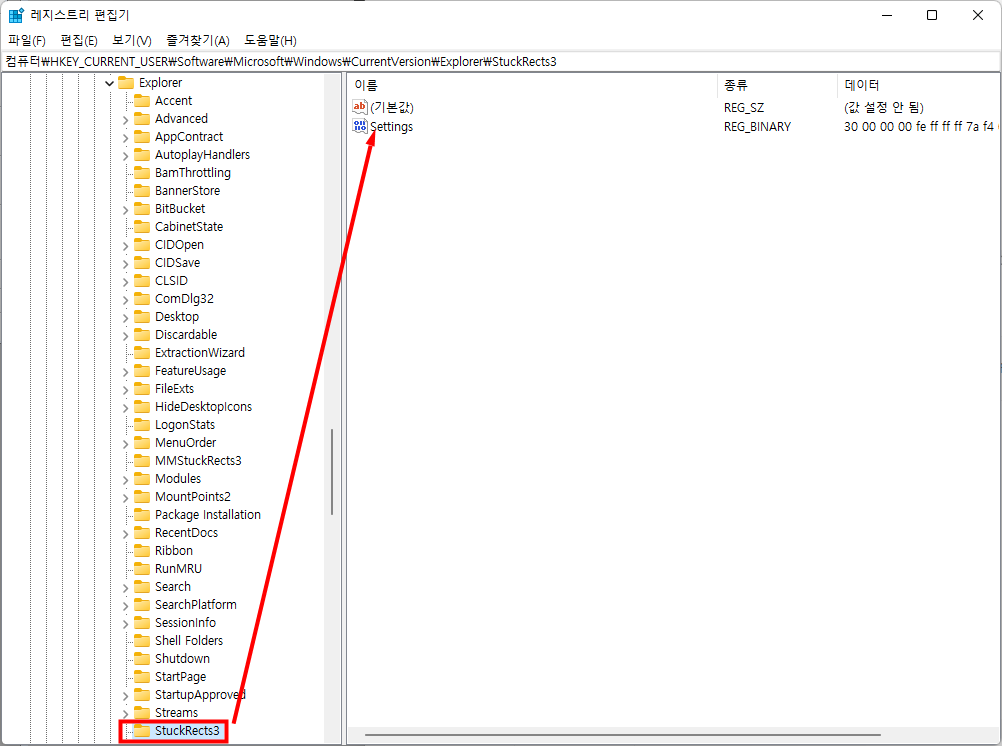Image resolution: width=1002 pixels, height=746 pixels.
Task: Click the ExtractionWizard folder icon
Action: pos(142,352)
